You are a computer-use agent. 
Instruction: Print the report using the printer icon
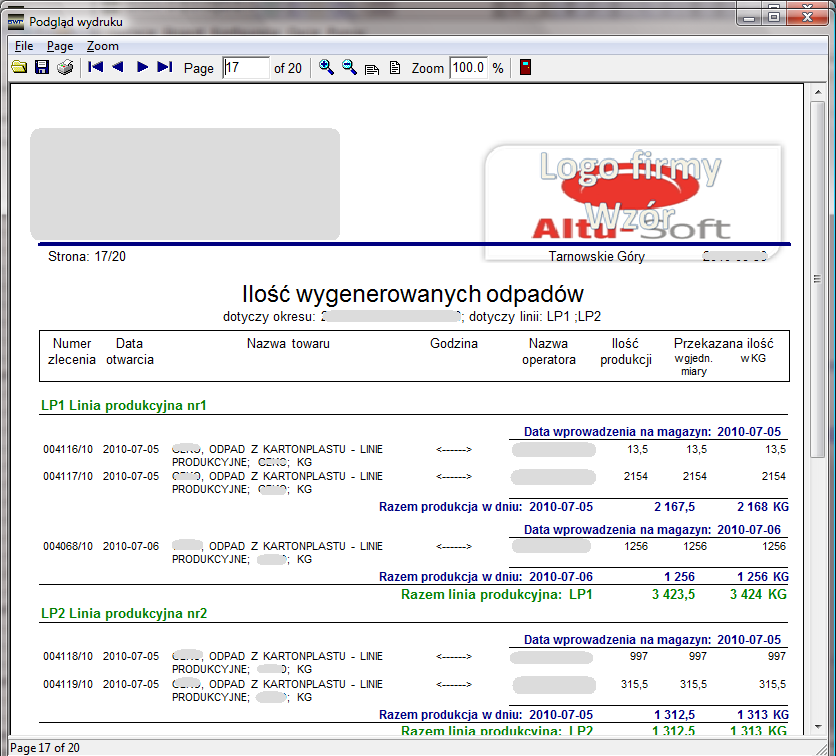tap(65, 68)
